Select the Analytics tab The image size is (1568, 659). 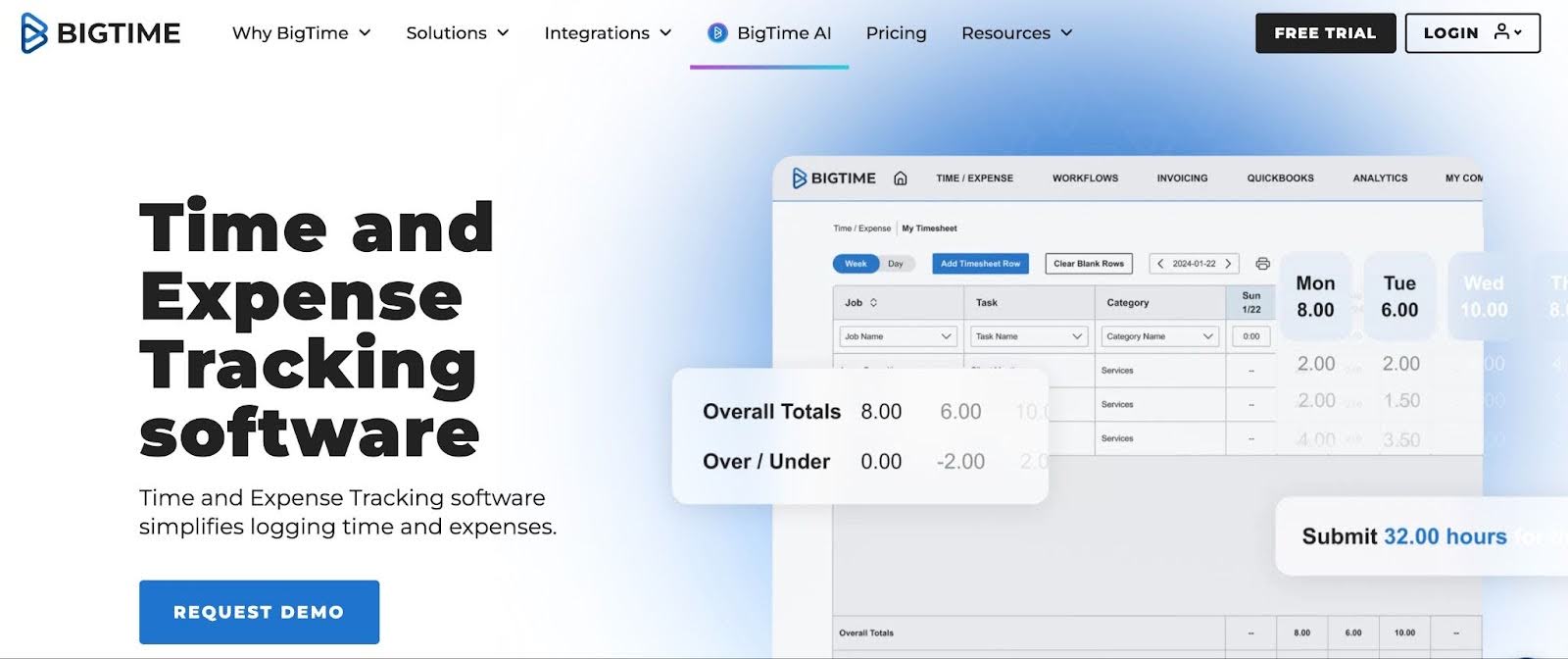[1380, 178]
